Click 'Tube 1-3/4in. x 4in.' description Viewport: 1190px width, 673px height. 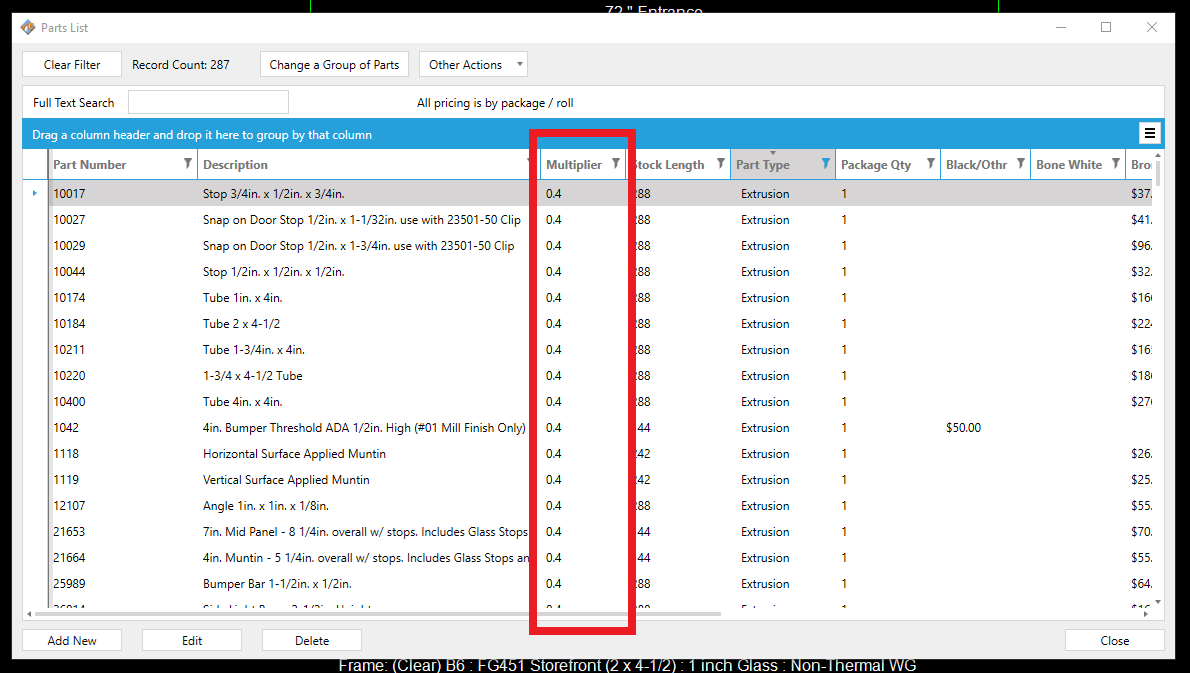pos(253,350)
